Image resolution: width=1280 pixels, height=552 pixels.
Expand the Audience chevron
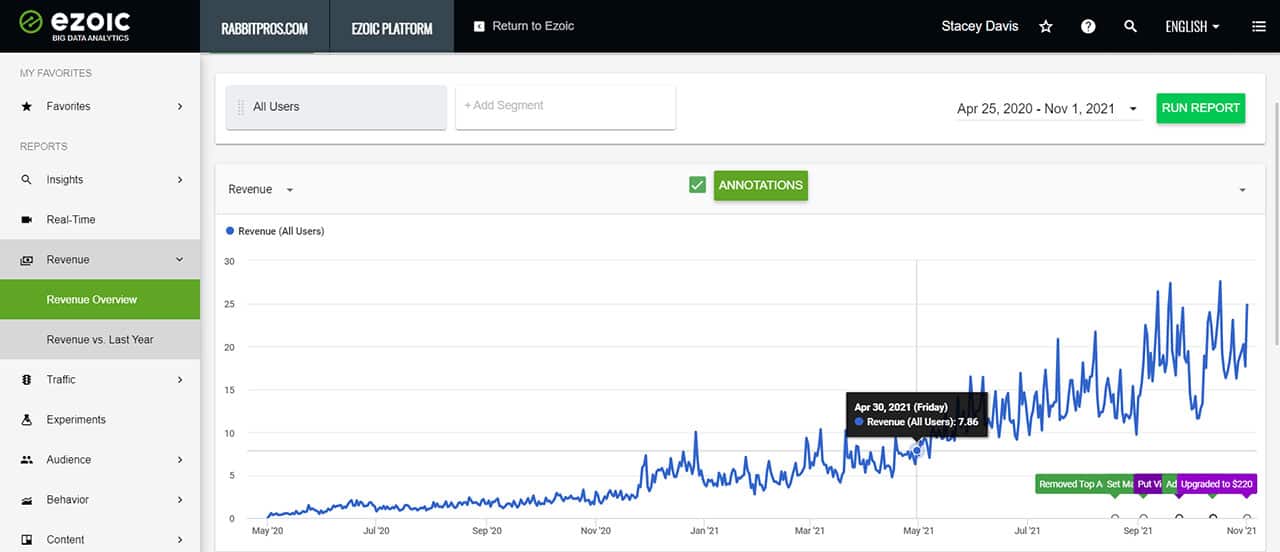(x=180, y=460)
